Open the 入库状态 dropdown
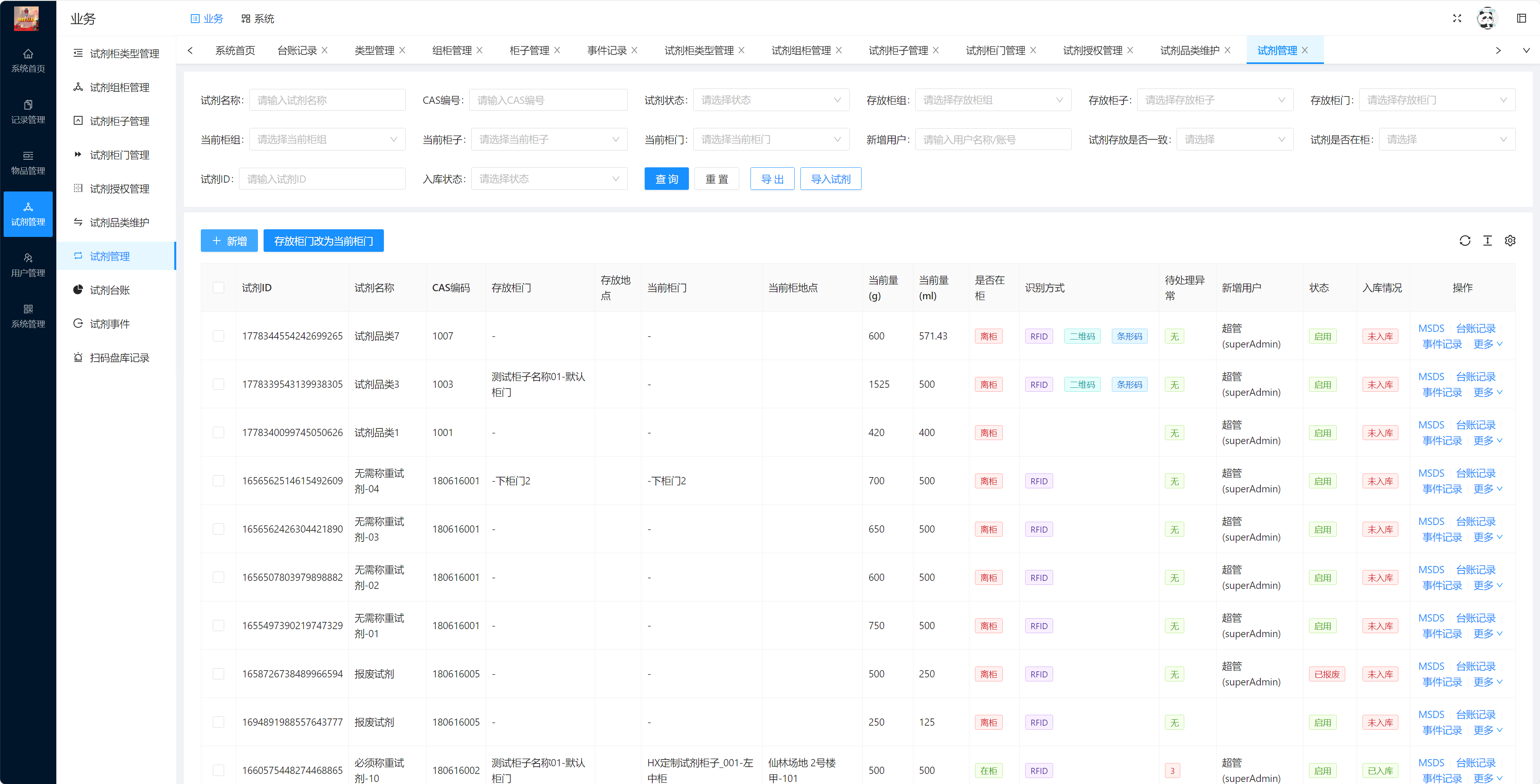The width and height of the screenshot is (1540, 784). click(549, 179)
